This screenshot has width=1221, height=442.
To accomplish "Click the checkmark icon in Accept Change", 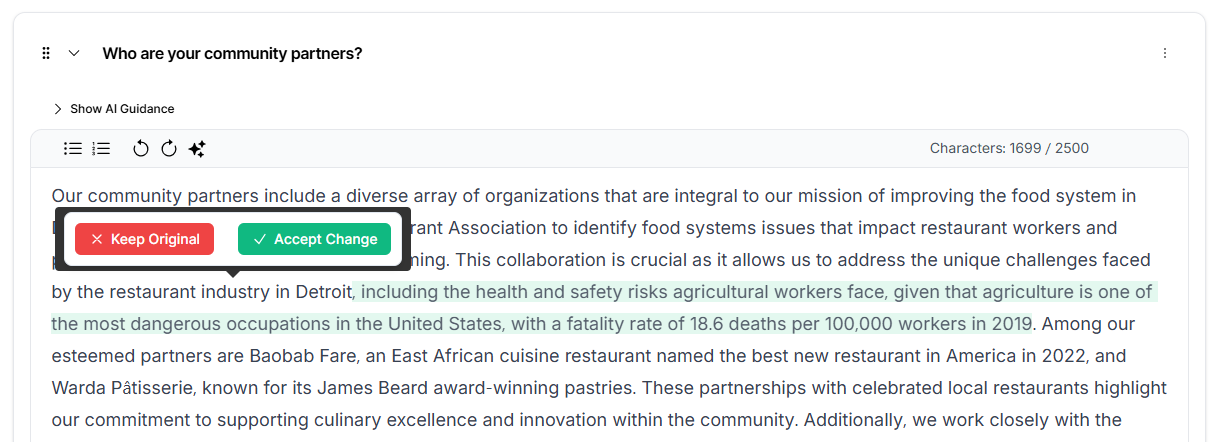I will click(260, 239).
